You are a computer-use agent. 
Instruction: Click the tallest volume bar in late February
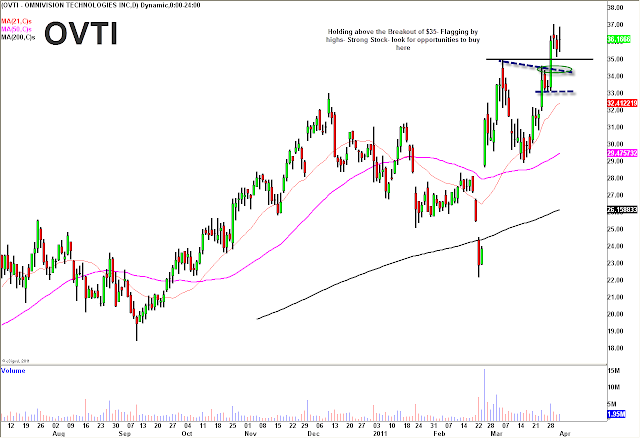[x=484, y=395]
